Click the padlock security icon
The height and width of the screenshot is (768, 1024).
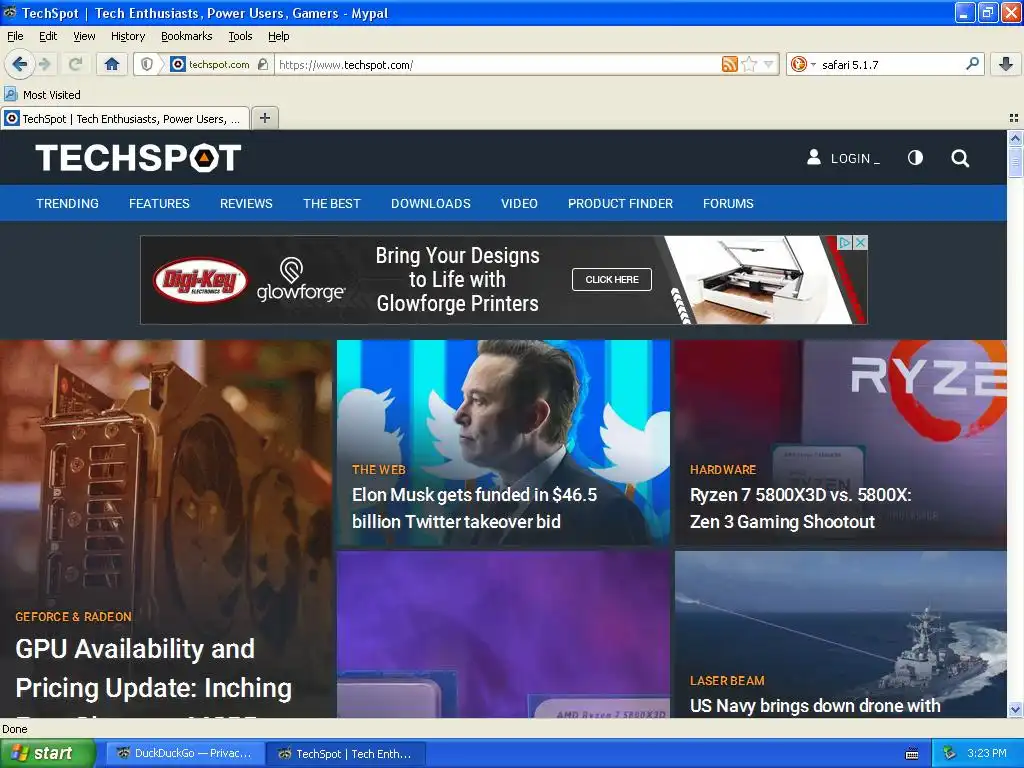[x=263, y=64]
